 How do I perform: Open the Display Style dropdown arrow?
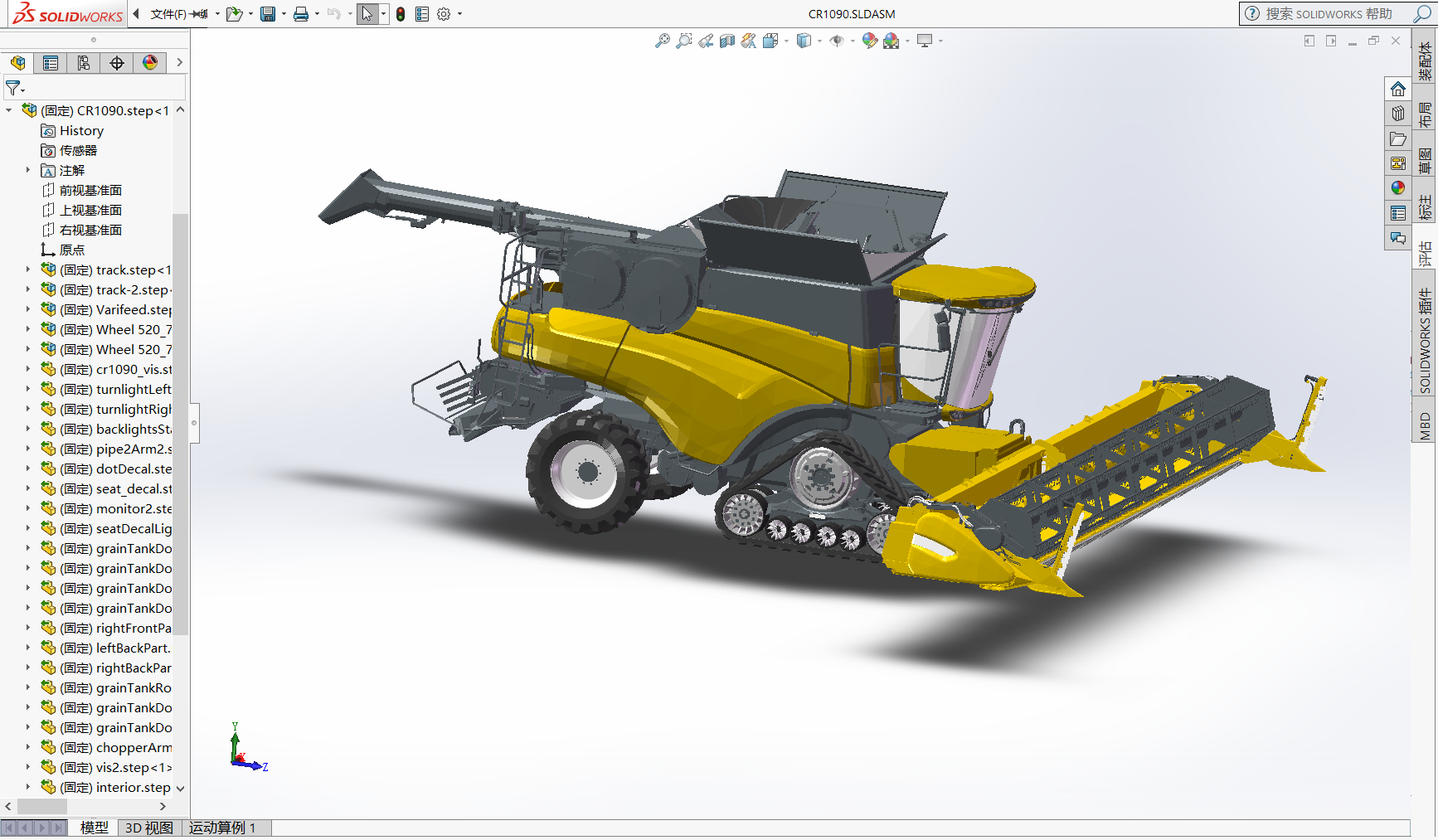819,41
